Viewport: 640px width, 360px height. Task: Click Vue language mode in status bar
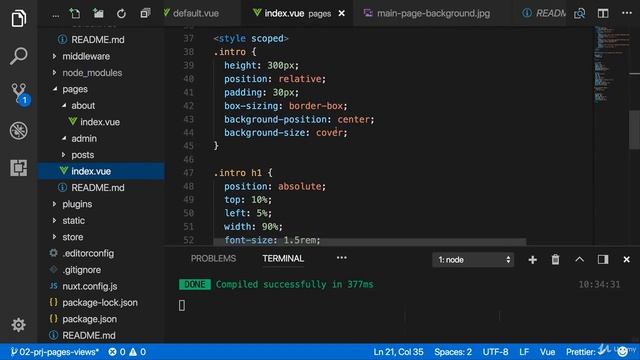point(547,352)
